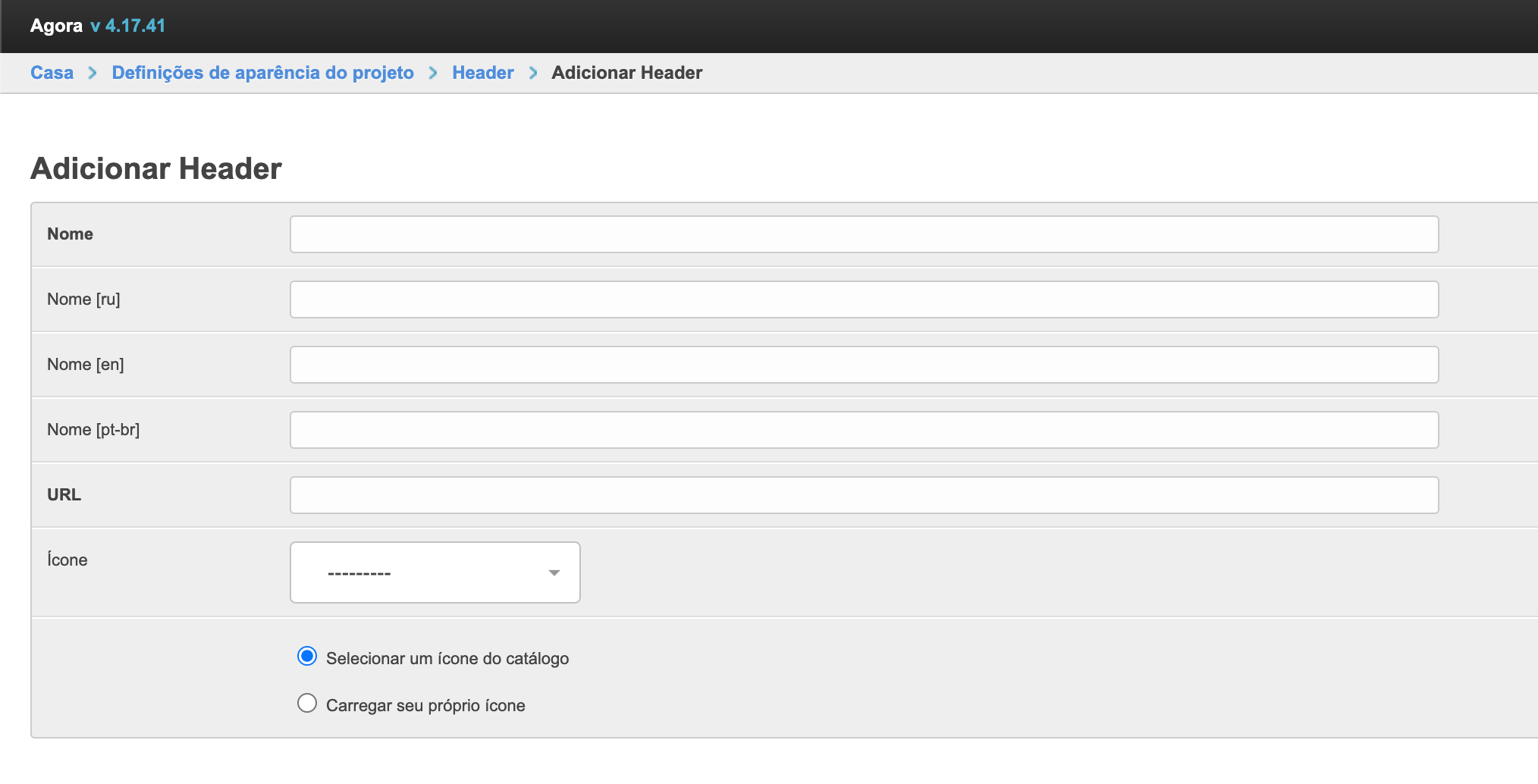Viewport: 1538px width, 784px height.
Task: Click the Adicionar Header page heading
Action: click(156, 168)
